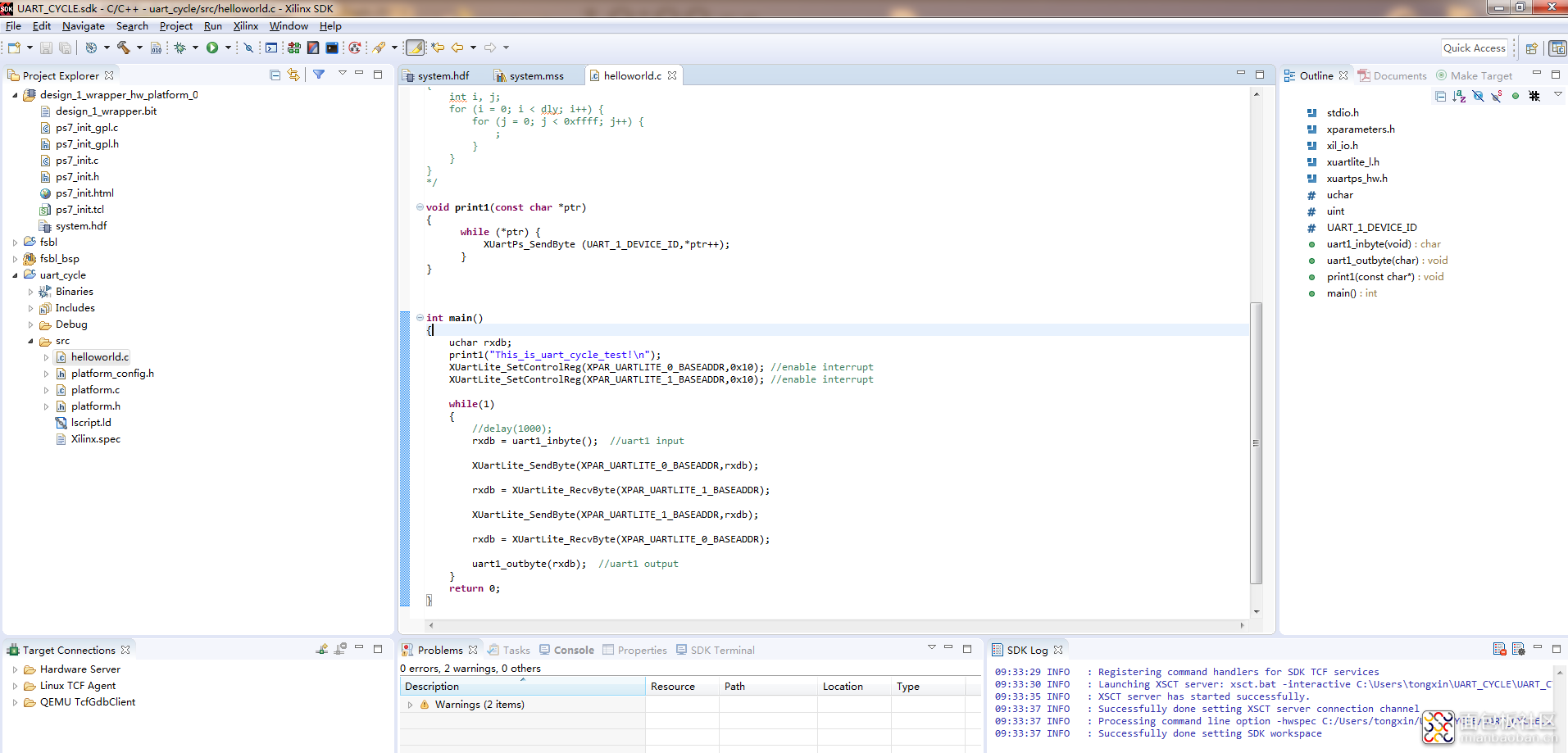This screenshot has height=753, width=1568.
Task: Click Collapse All in Outline panel
Action: tap(1440, 96)
